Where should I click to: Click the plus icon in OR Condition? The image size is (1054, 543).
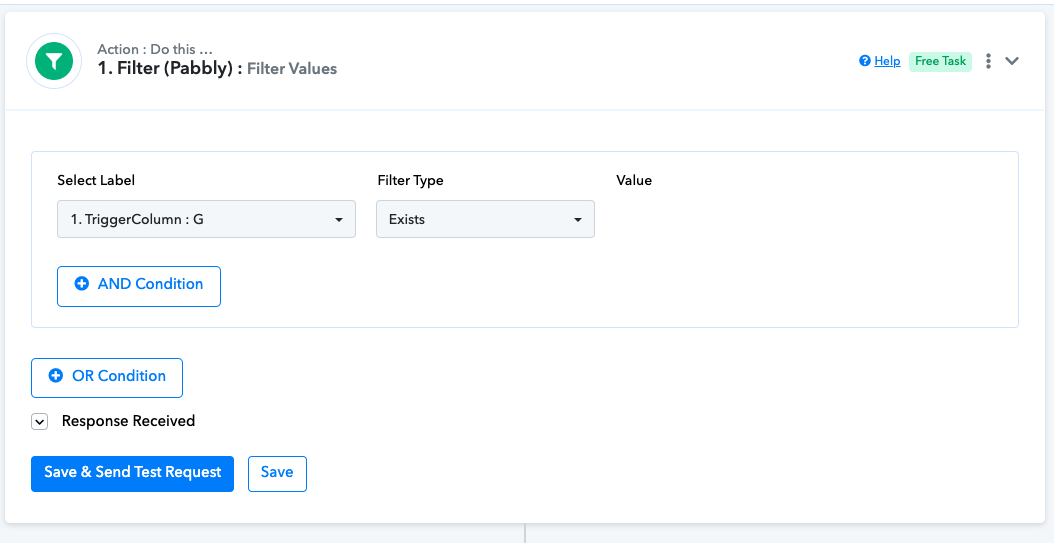coord(56,376)
